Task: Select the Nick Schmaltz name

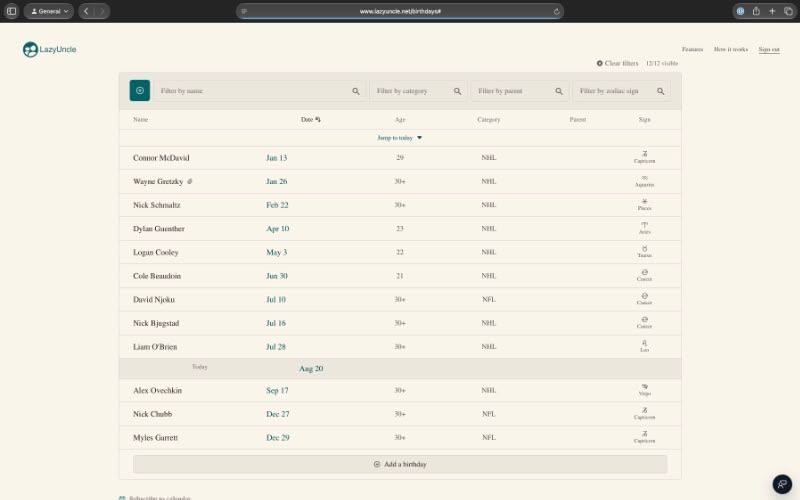Action: click(x=157, y=205)
